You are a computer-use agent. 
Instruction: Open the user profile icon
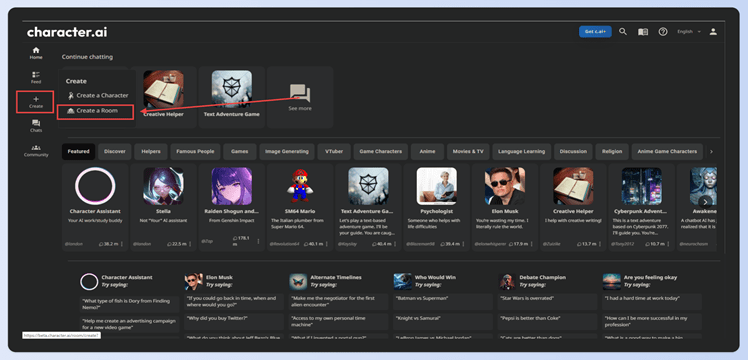click(x=713, y=31)
